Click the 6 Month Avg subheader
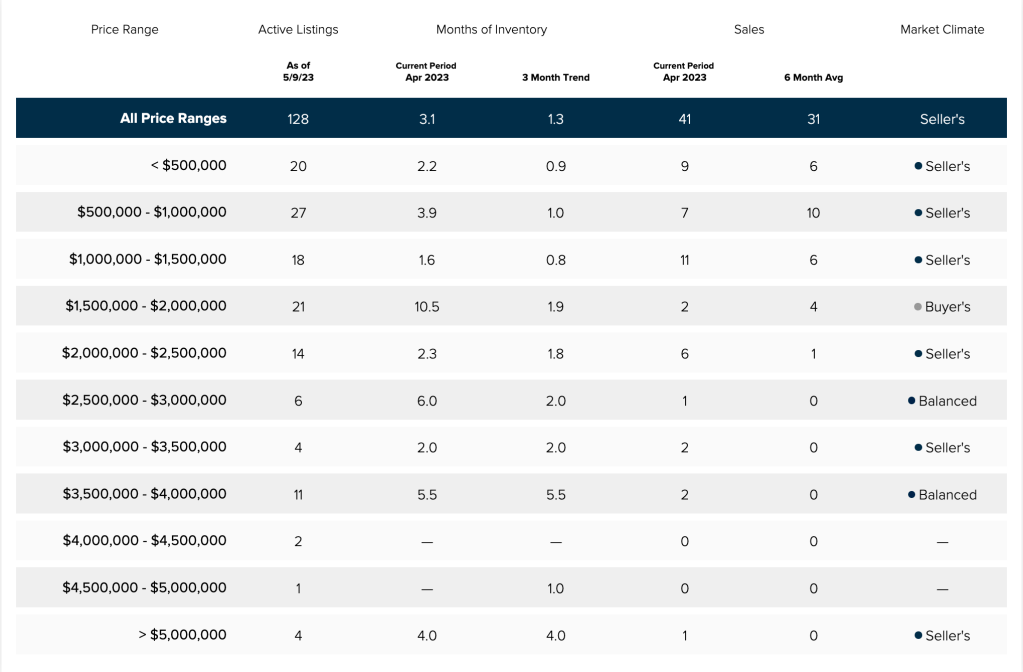 click(x=813, y=77)
